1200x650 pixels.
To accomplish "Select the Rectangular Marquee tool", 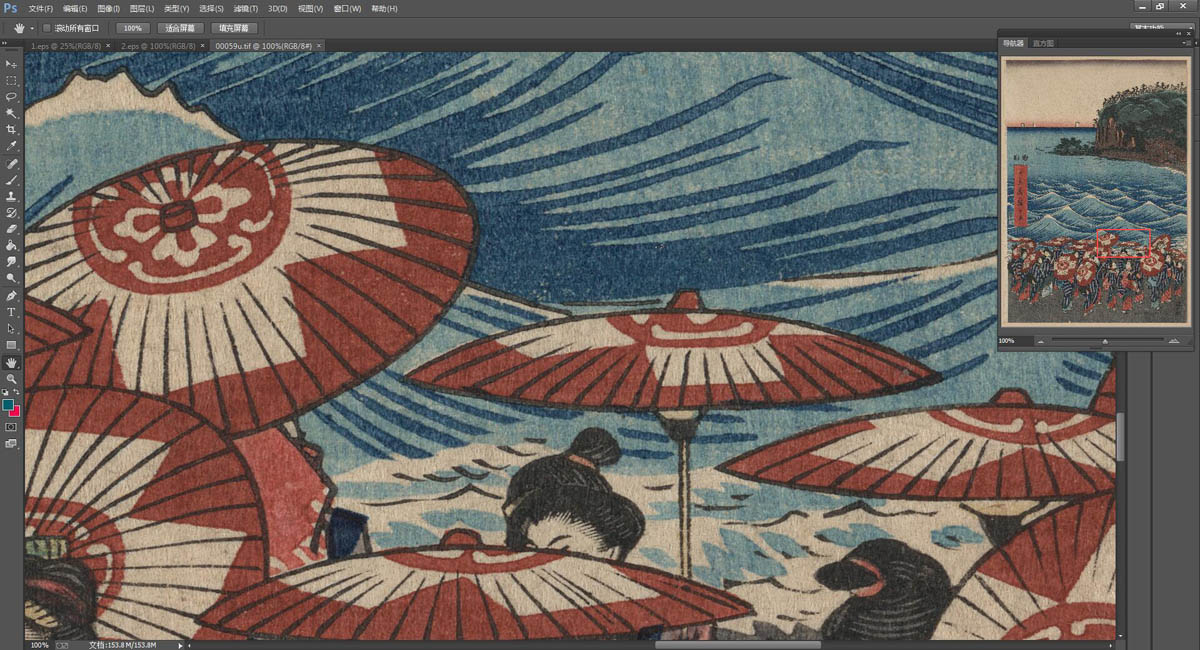I will [x=11, y=80].
